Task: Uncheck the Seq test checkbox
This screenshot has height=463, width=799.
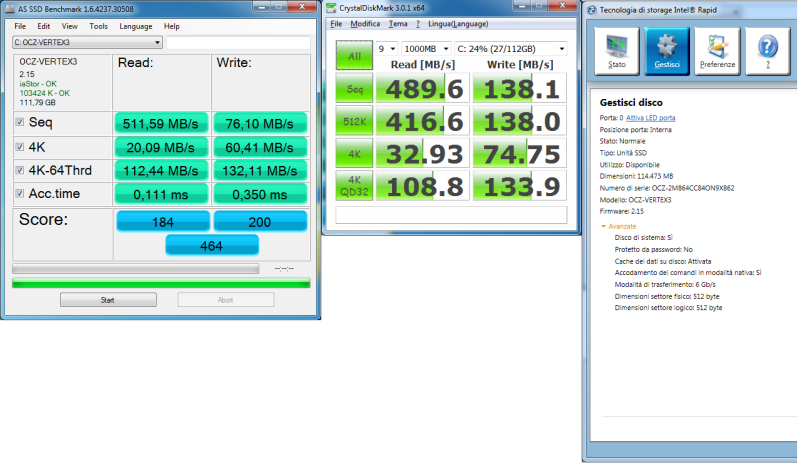Action: pos(20,122)
